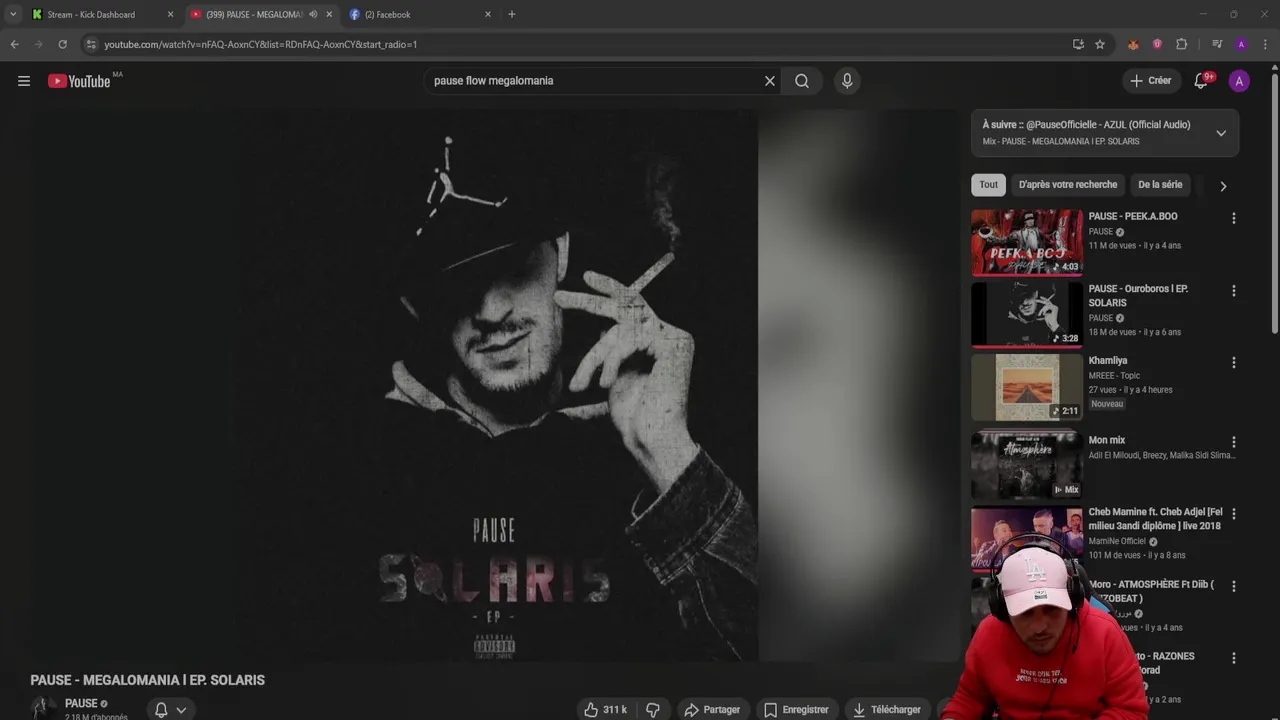The image size is (1280, 720).
Task: Open the PAUSE - PEEK.A.BOO title link
Action: [x=1133, y=216]
